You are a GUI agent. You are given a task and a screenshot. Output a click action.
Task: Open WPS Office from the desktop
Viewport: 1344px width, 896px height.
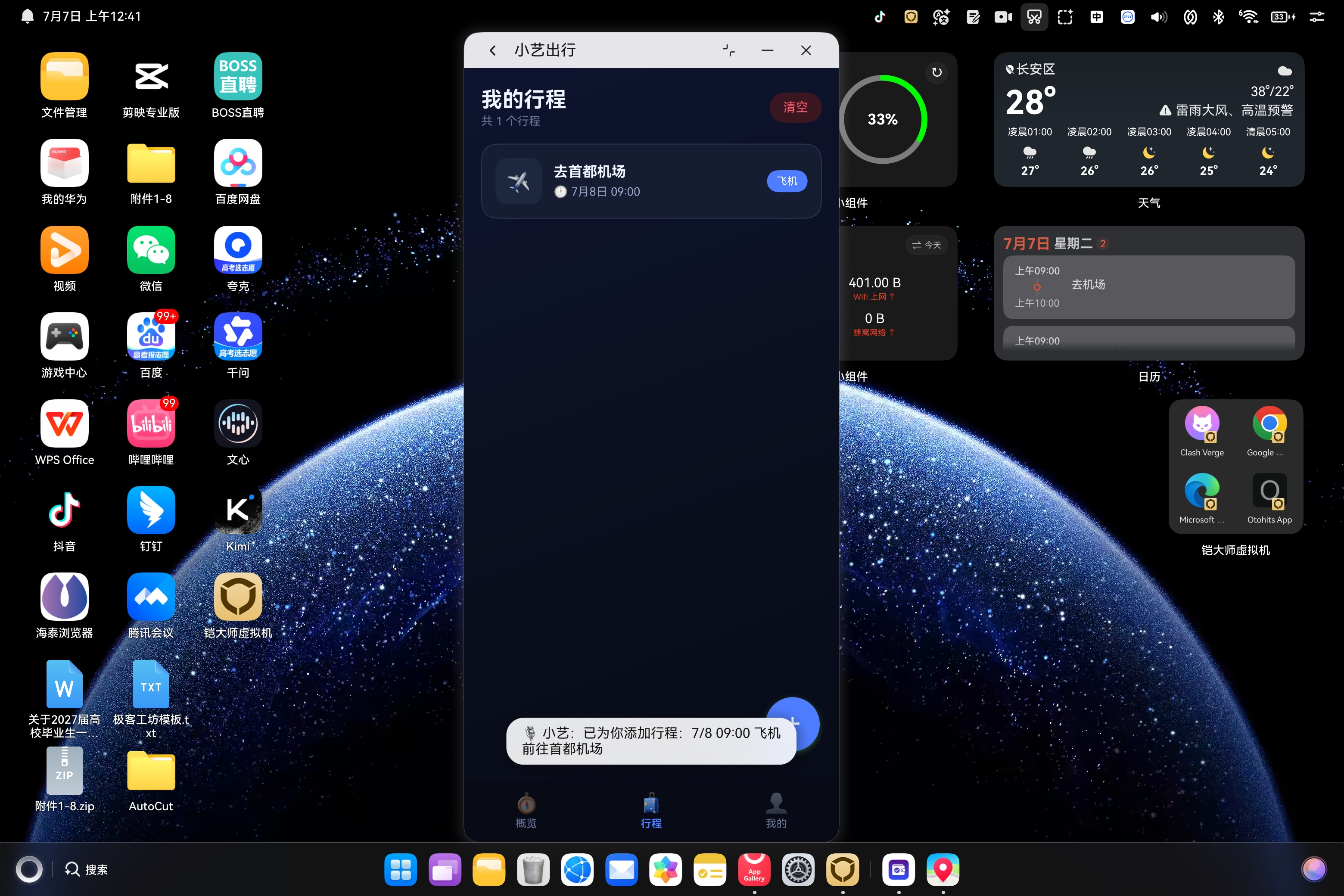(x=64, y=423)
